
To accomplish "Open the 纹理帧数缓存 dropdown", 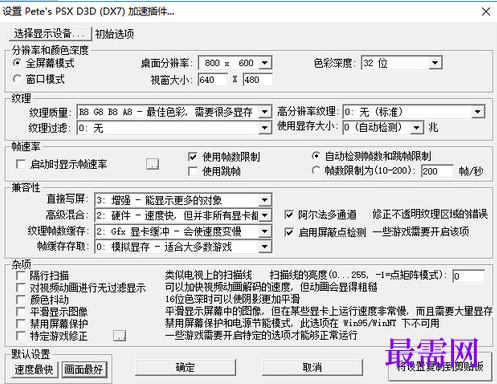I will point(183,231).
